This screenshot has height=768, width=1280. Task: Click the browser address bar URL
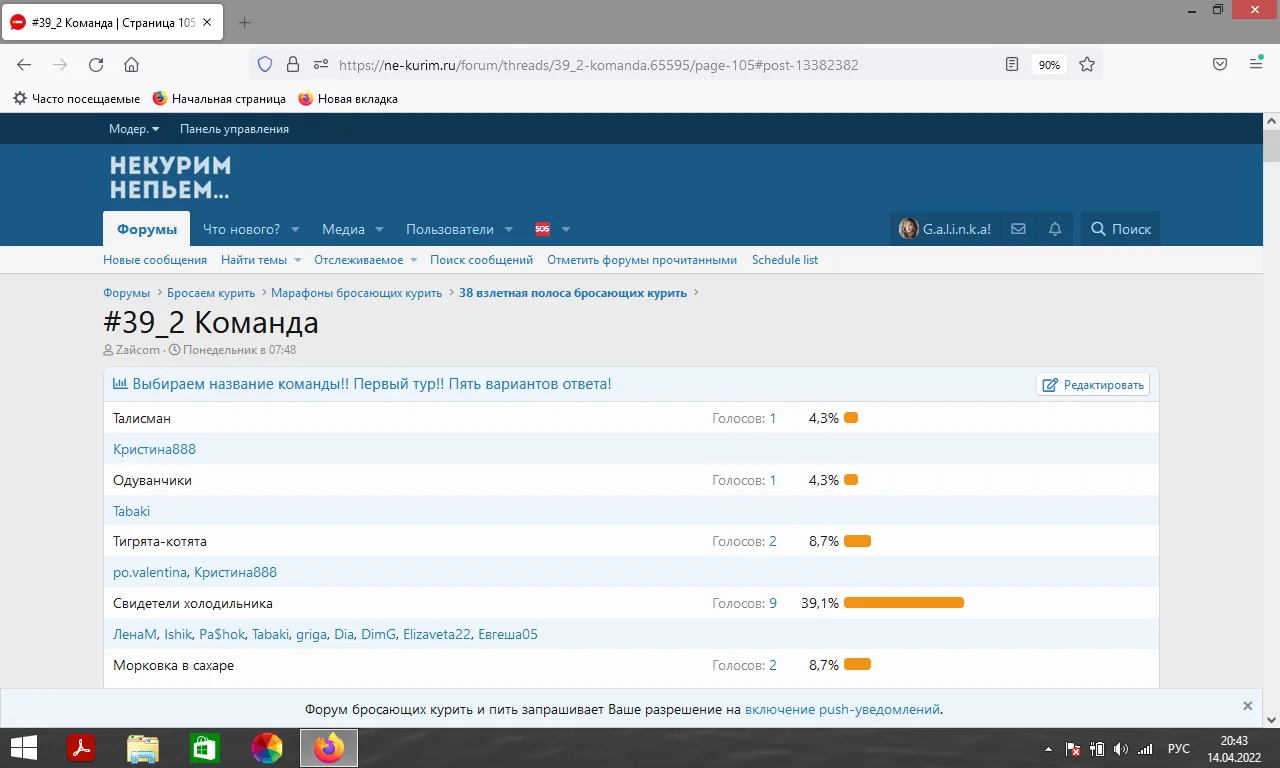598,65
